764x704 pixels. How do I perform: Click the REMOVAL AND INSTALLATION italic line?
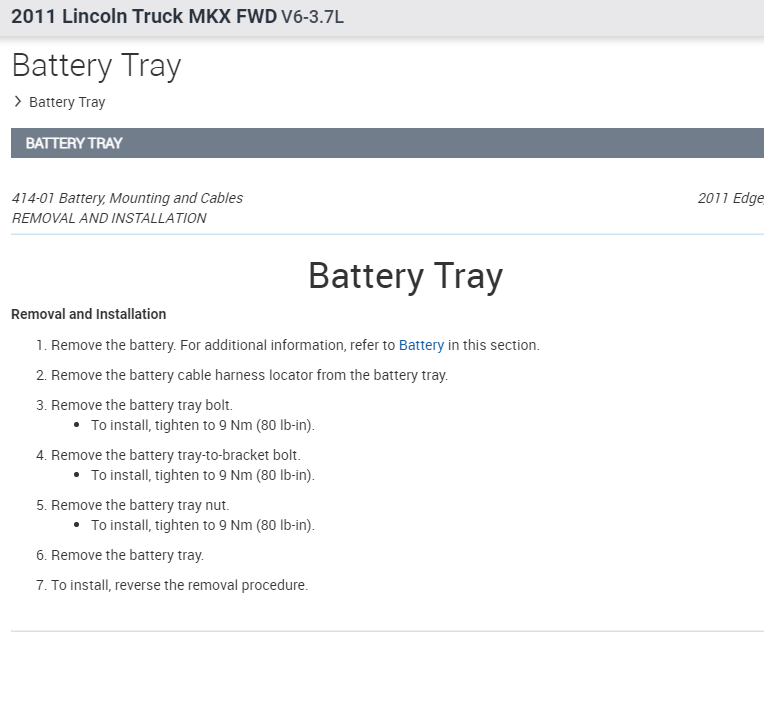pyautogui.click(x=109, y=218)
